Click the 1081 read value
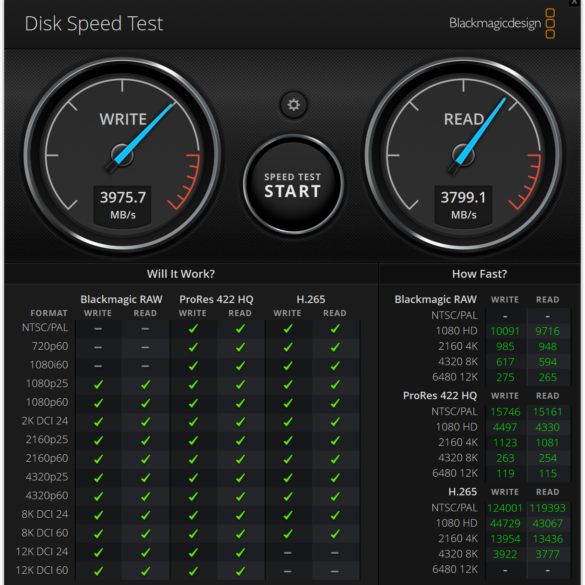Viewport: 585px width, 585px height. tap(547, 443)
